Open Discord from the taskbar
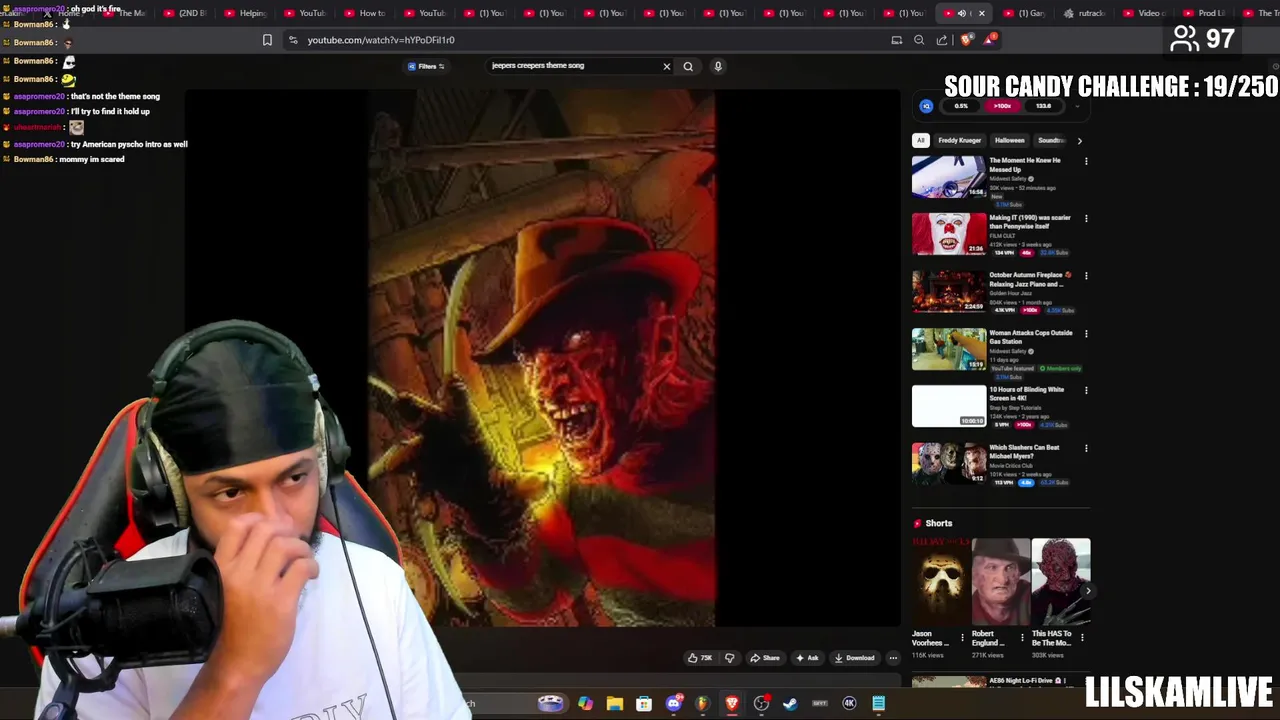The image size is (1280, 720). point(674,703)
